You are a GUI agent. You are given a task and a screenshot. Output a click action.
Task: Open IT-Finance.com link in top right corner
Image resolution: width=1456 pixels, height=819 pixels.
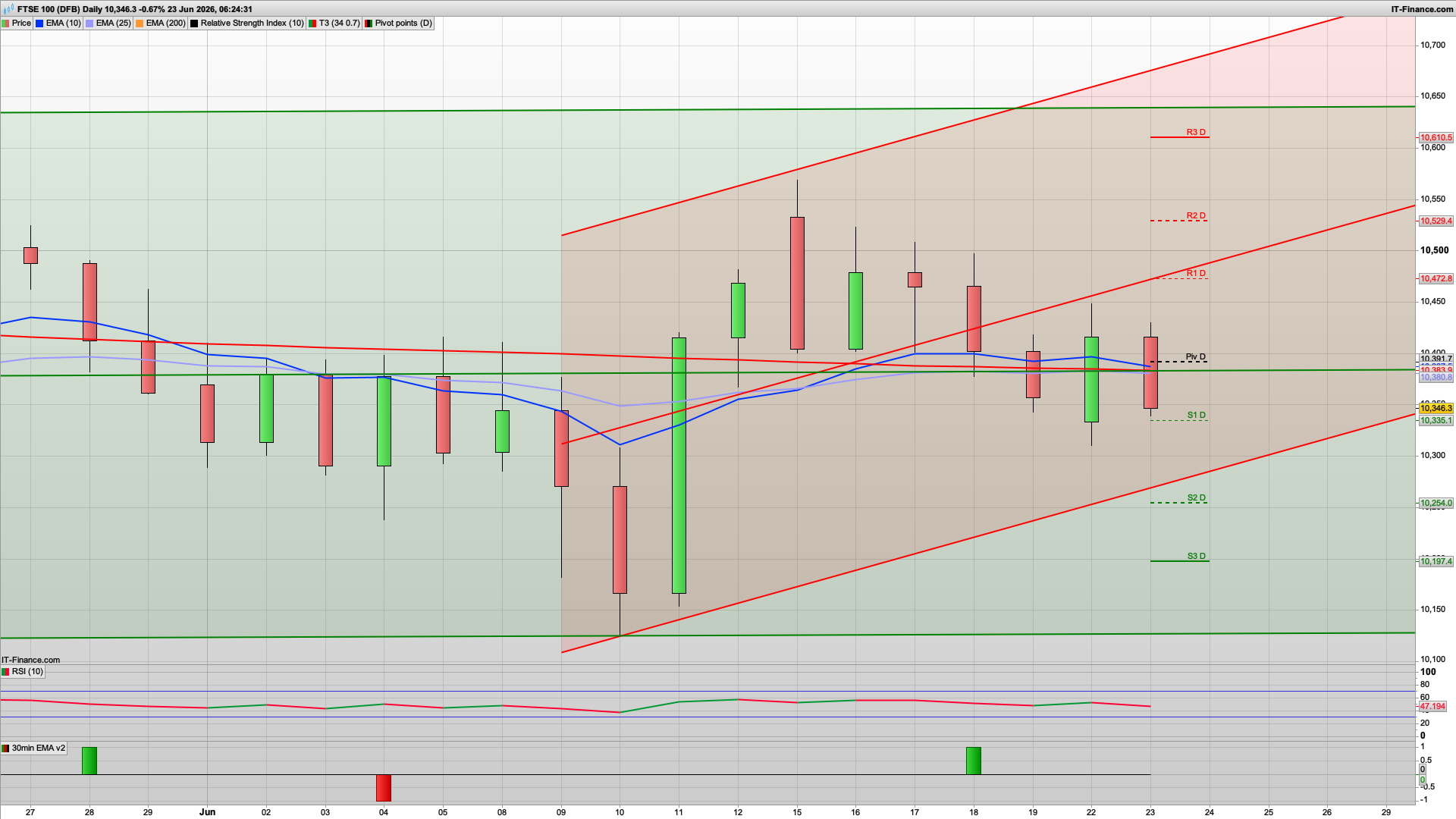tap(1422, 9)
